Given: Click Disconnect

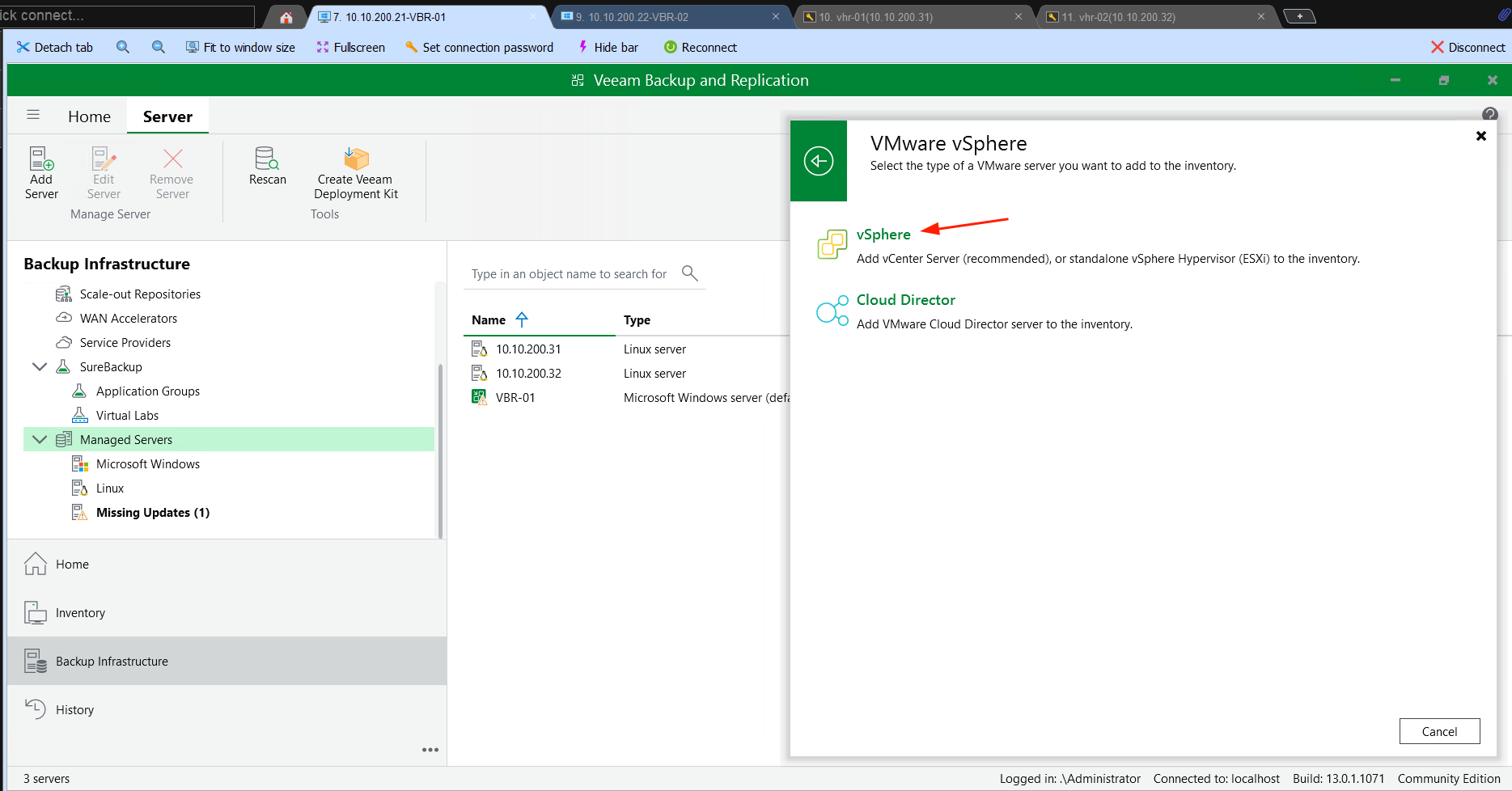Looking at the screenshot, I should pyautogui.click(x=1468, y=48).
